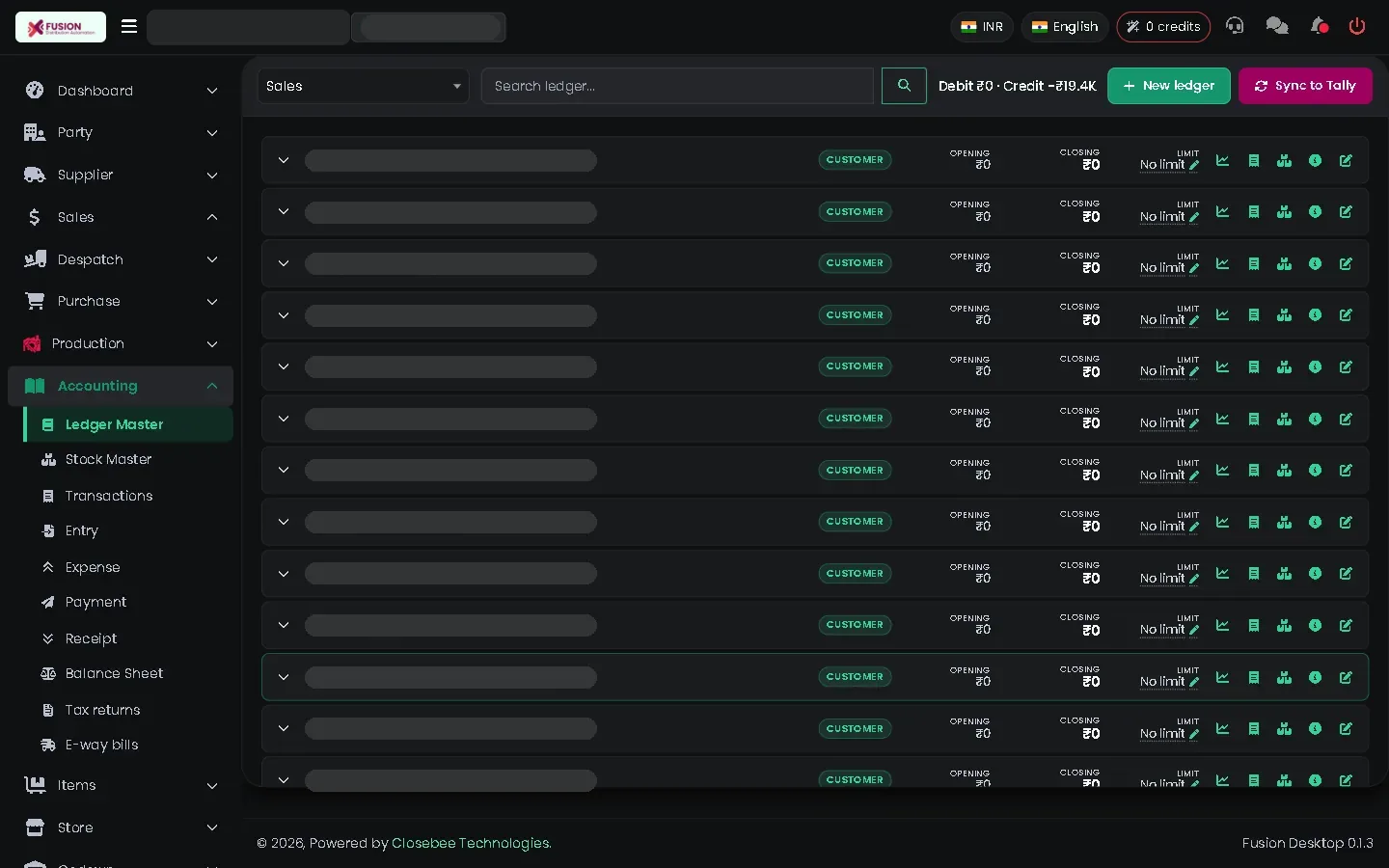1389x868 pixels.
Task: Expand the Despatch menu
Action: tap(121, 259)
